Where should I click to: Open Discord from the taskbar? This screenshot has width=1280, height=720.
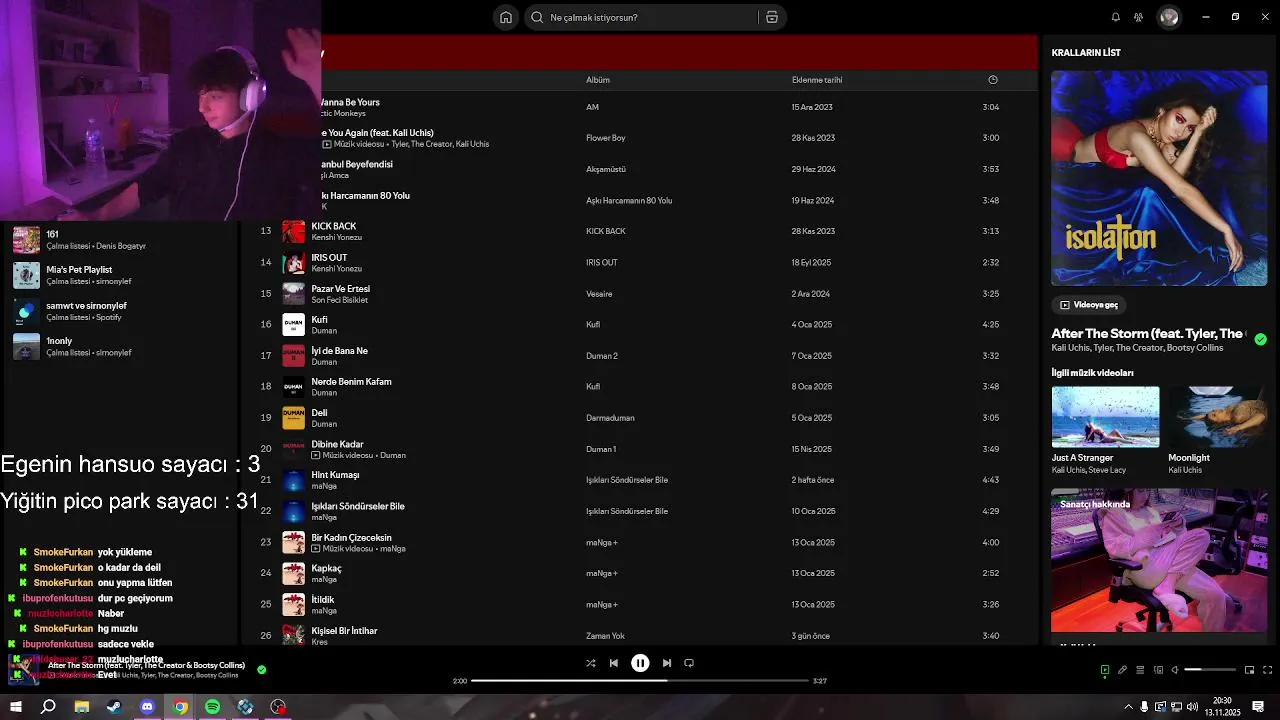click(147, 707)
